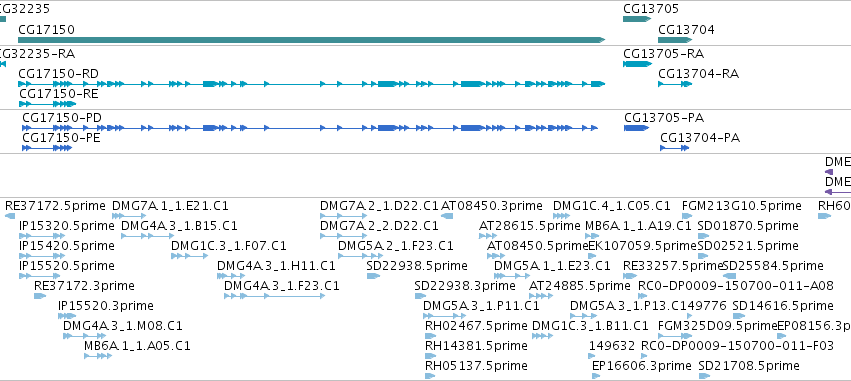The height and width of the screenshot is (381, 851).
Task: Select the SD01870.5prime label
Action: click(748, 225)
